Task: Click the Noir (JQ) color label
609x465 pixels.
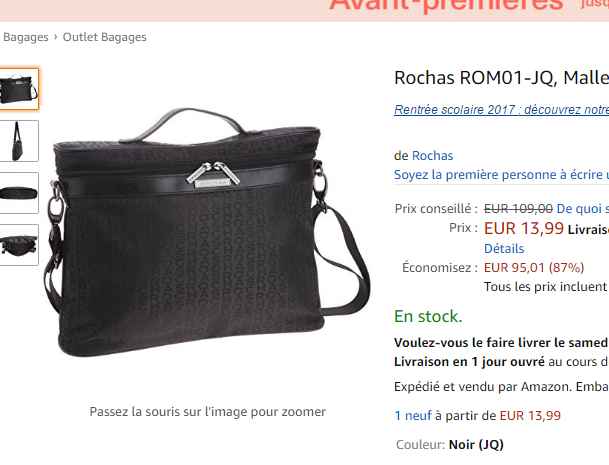Action: pyautogui.click(x=476, y=444)
